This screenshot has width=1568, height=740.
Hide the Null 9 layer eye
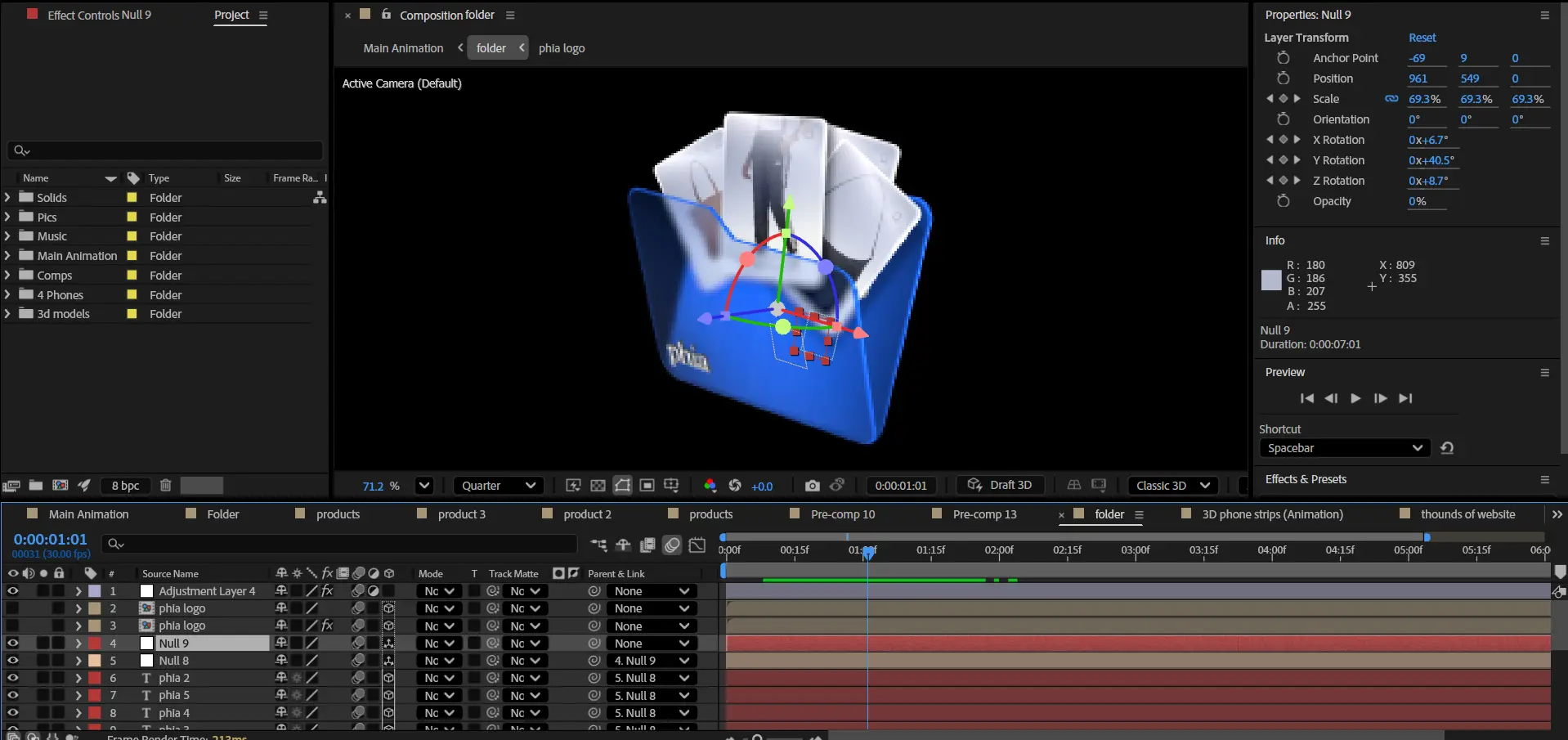tap(12, 644)
